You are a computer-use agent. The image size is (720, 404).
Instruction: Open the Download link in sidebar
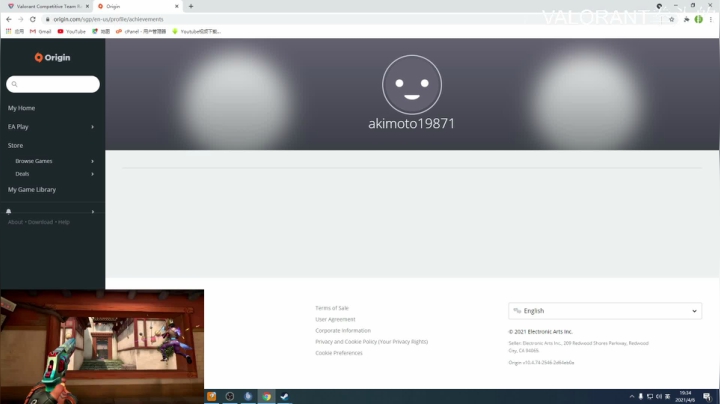(40, 222)
